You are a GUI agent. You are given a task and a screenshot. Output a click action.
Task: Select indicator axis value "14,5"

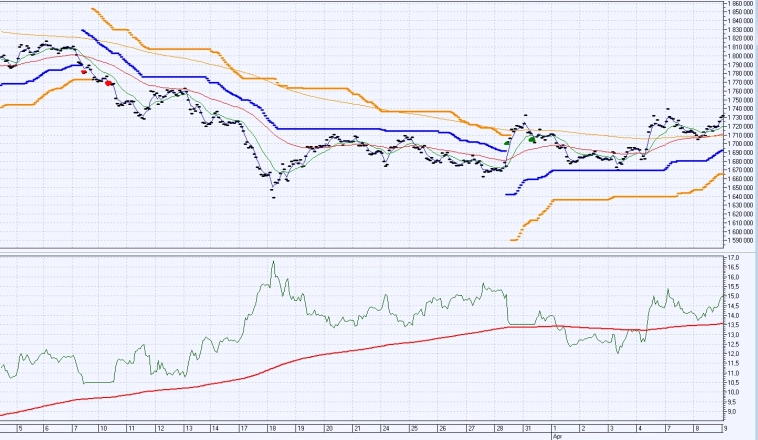pos(734,306)
